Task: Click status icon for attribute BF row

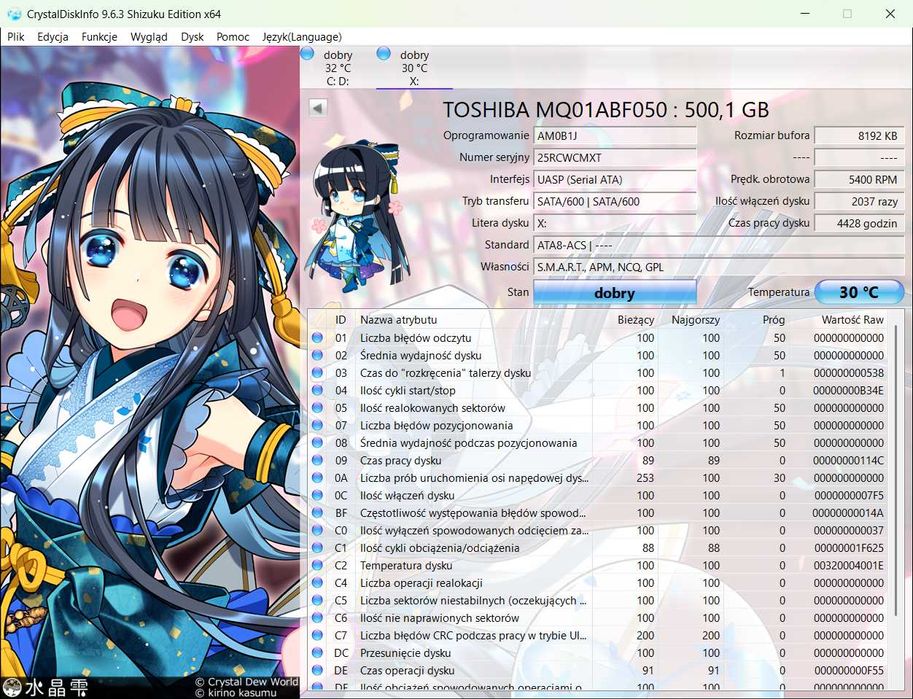Action: tap(317, 512)
